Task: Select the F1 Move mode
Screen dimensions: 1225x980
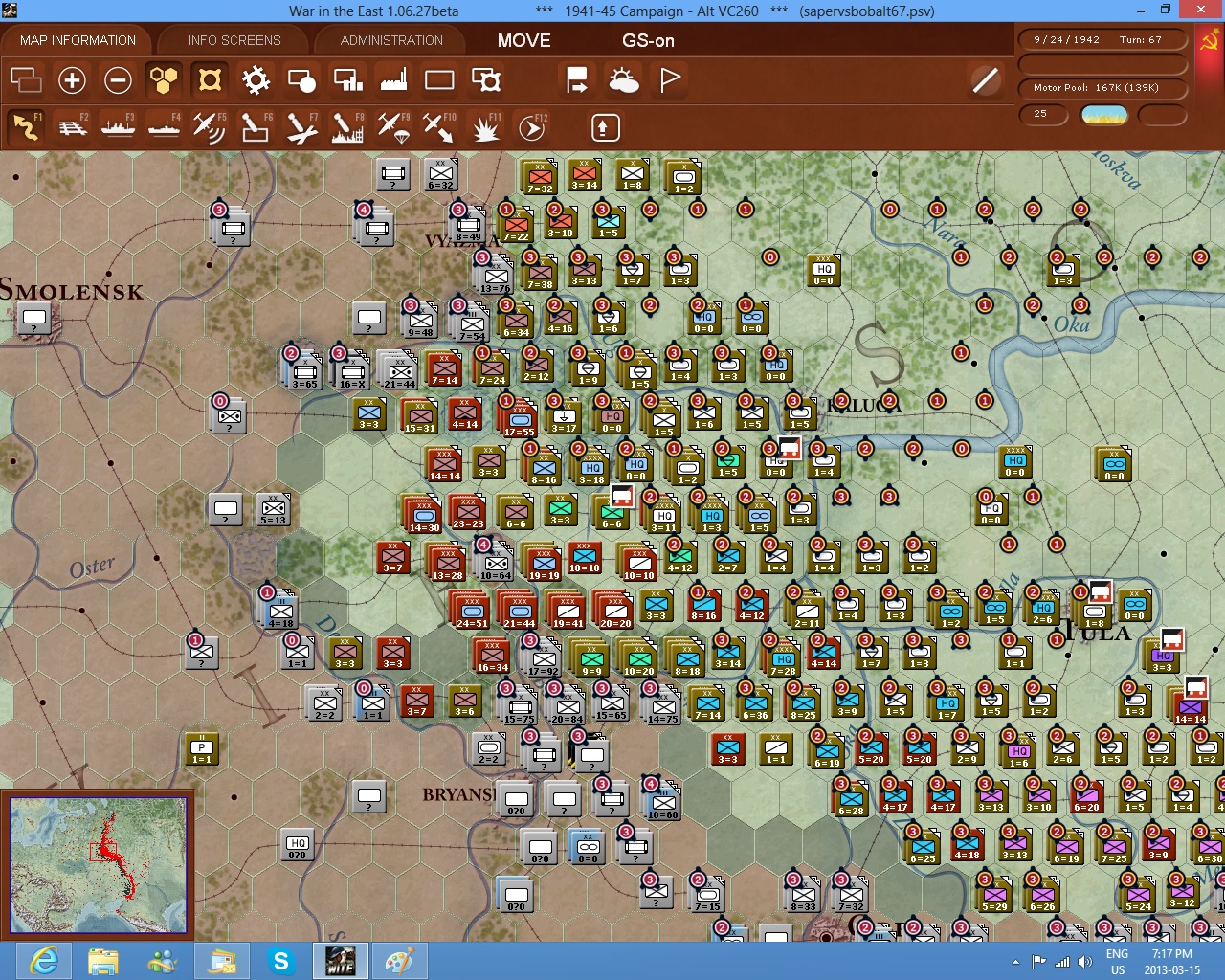Action: [26, 127]
